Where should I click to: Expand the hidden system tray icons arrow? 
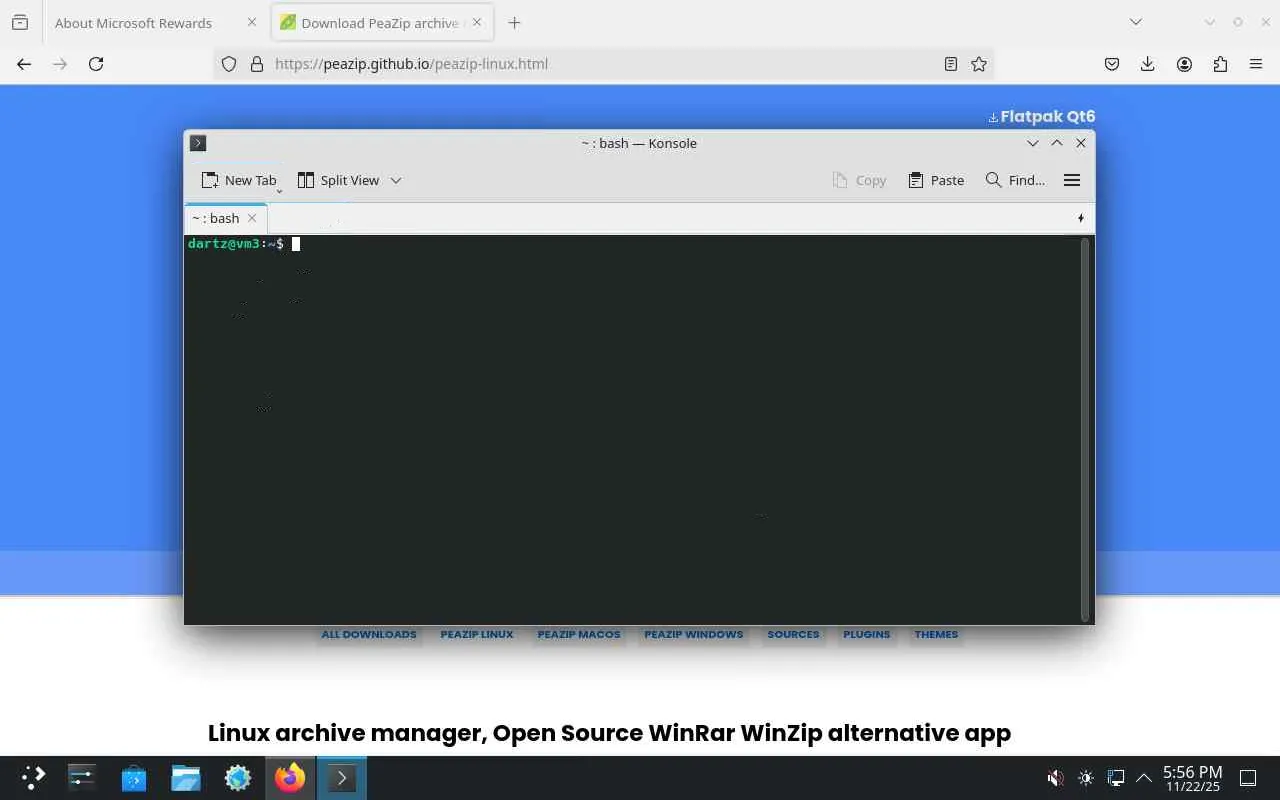pos(1144,778)
